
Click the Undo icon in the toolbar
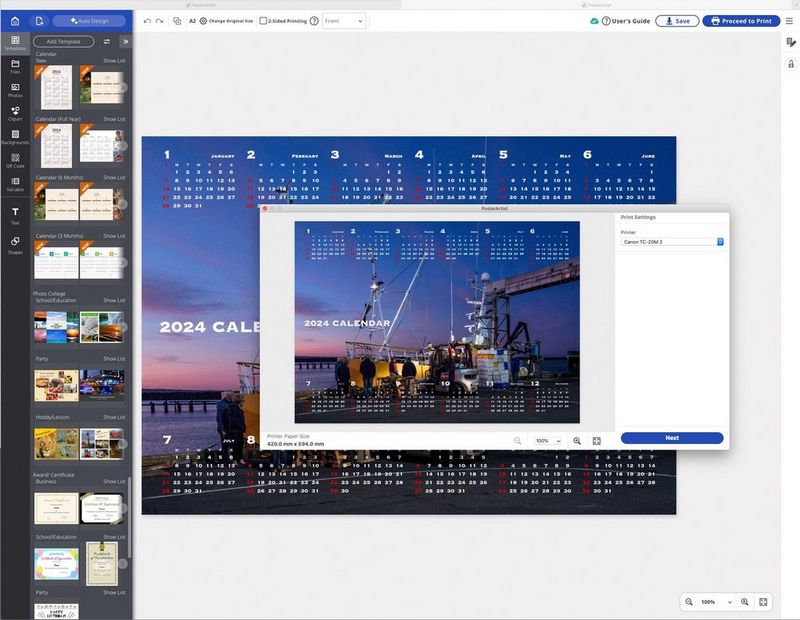pyautogui.click(x=145, y=21)
